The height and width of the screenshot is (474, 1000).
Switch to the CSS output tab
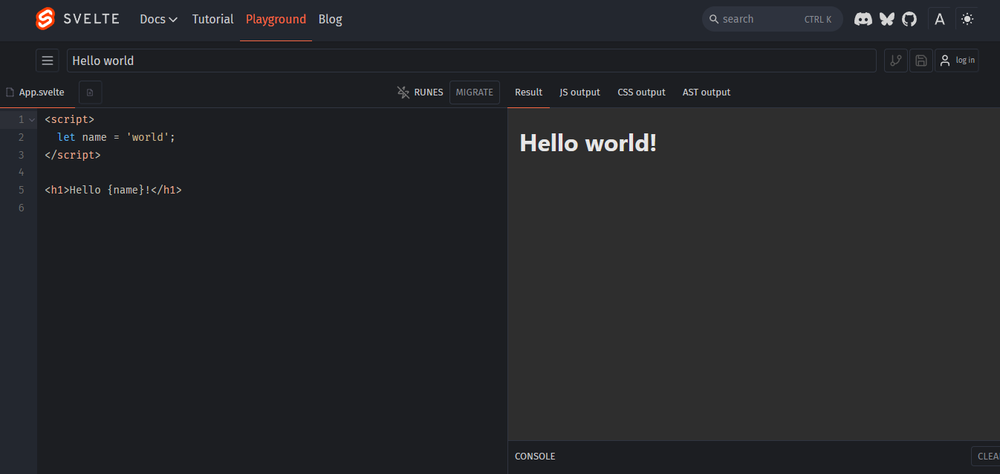(x=641, y=93)
